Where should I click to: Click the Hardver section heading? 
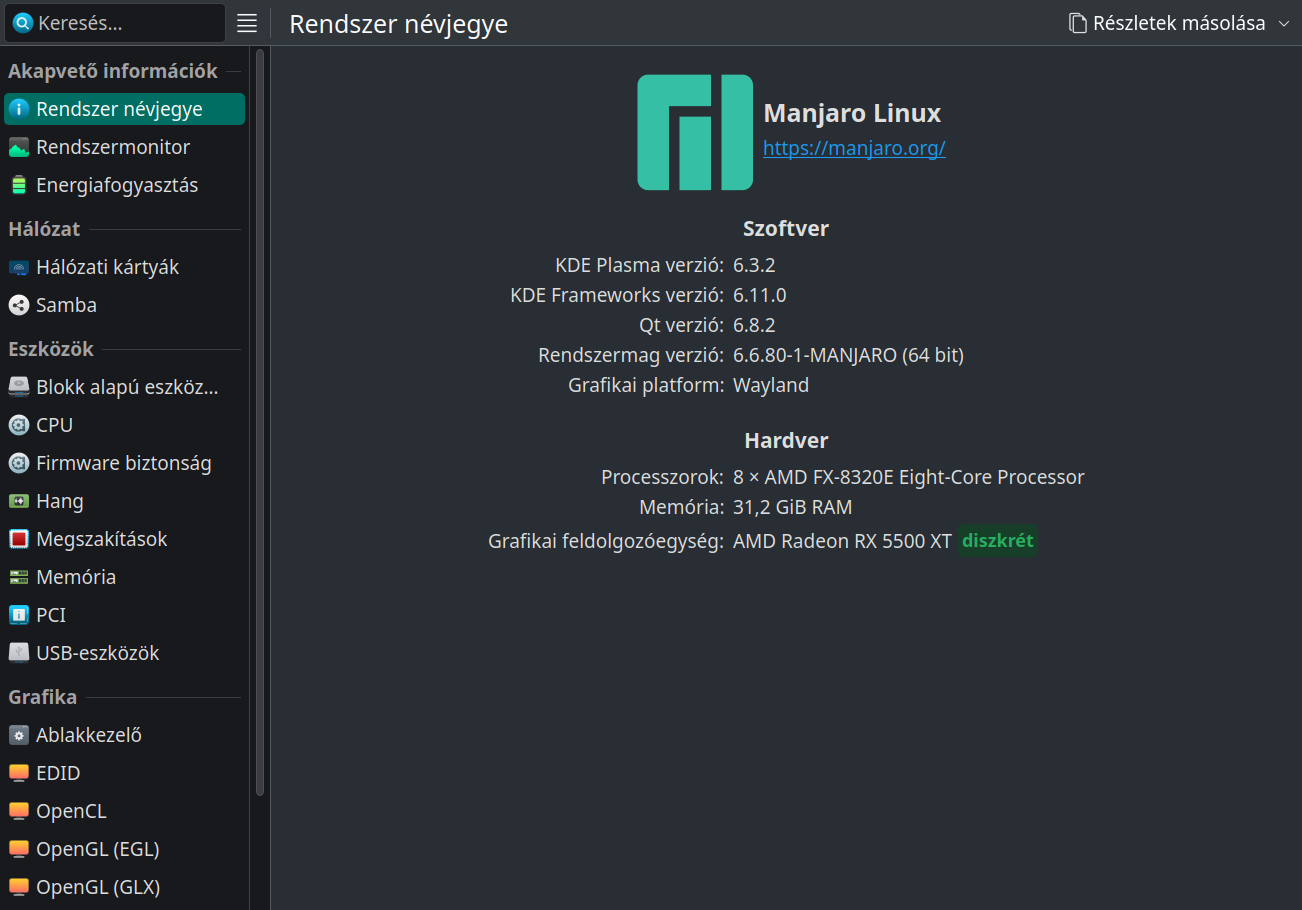click(786, 440)
